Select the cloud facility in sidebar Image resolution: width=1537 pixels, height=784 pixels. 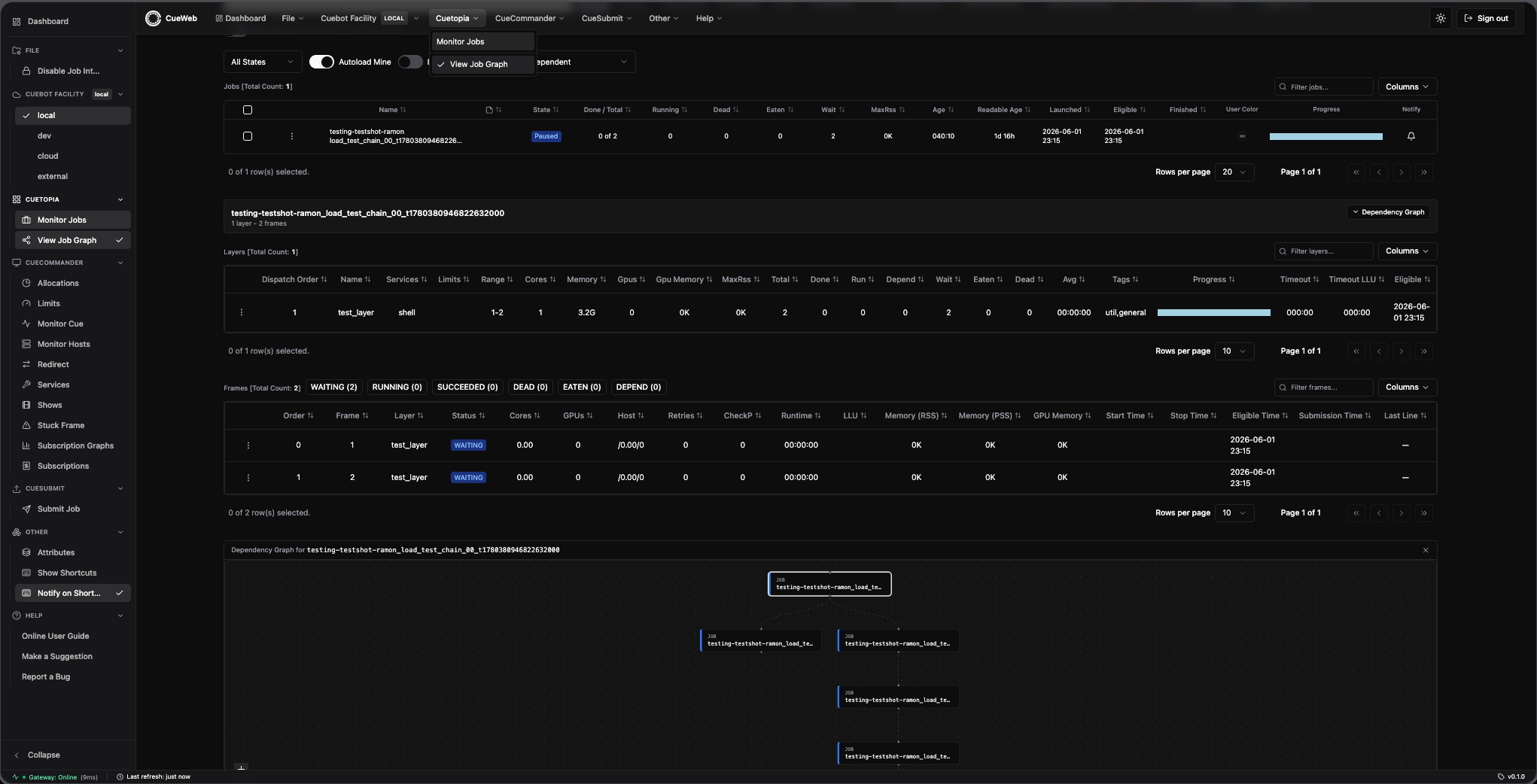(x=72, y=156)
